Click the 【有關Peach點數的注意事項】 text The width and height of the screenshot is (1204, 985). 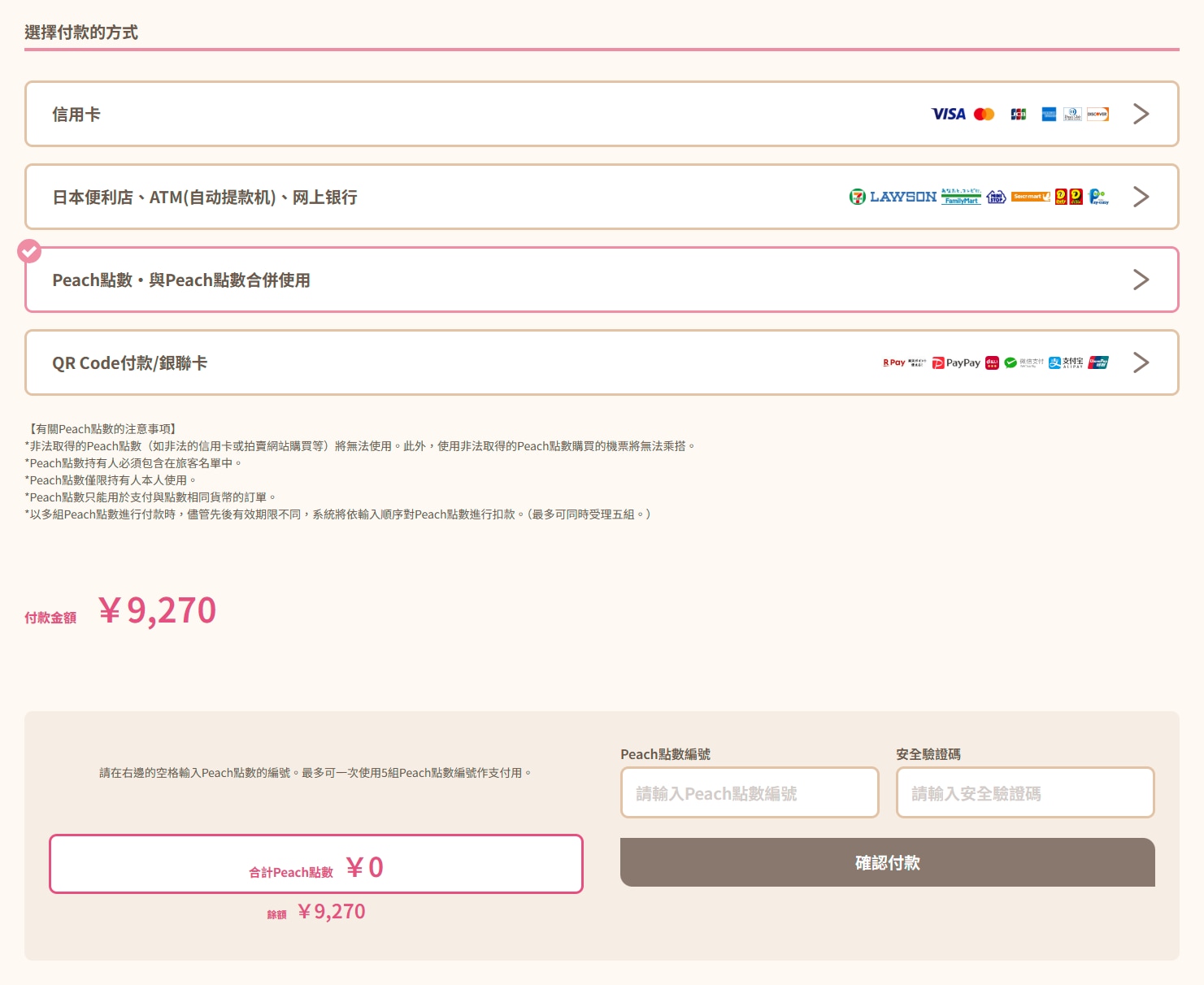102,428
